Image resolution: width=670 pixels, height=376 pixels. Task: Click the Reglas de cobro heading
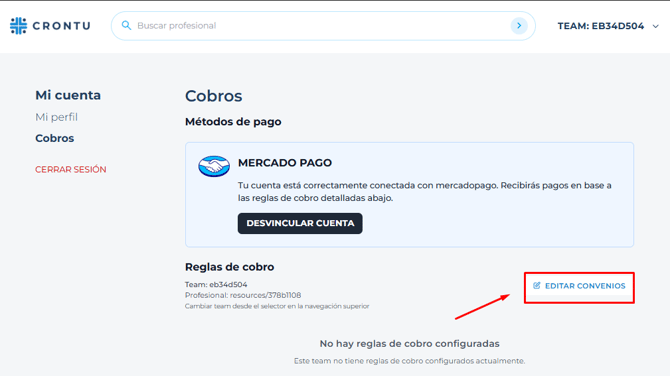229,267
